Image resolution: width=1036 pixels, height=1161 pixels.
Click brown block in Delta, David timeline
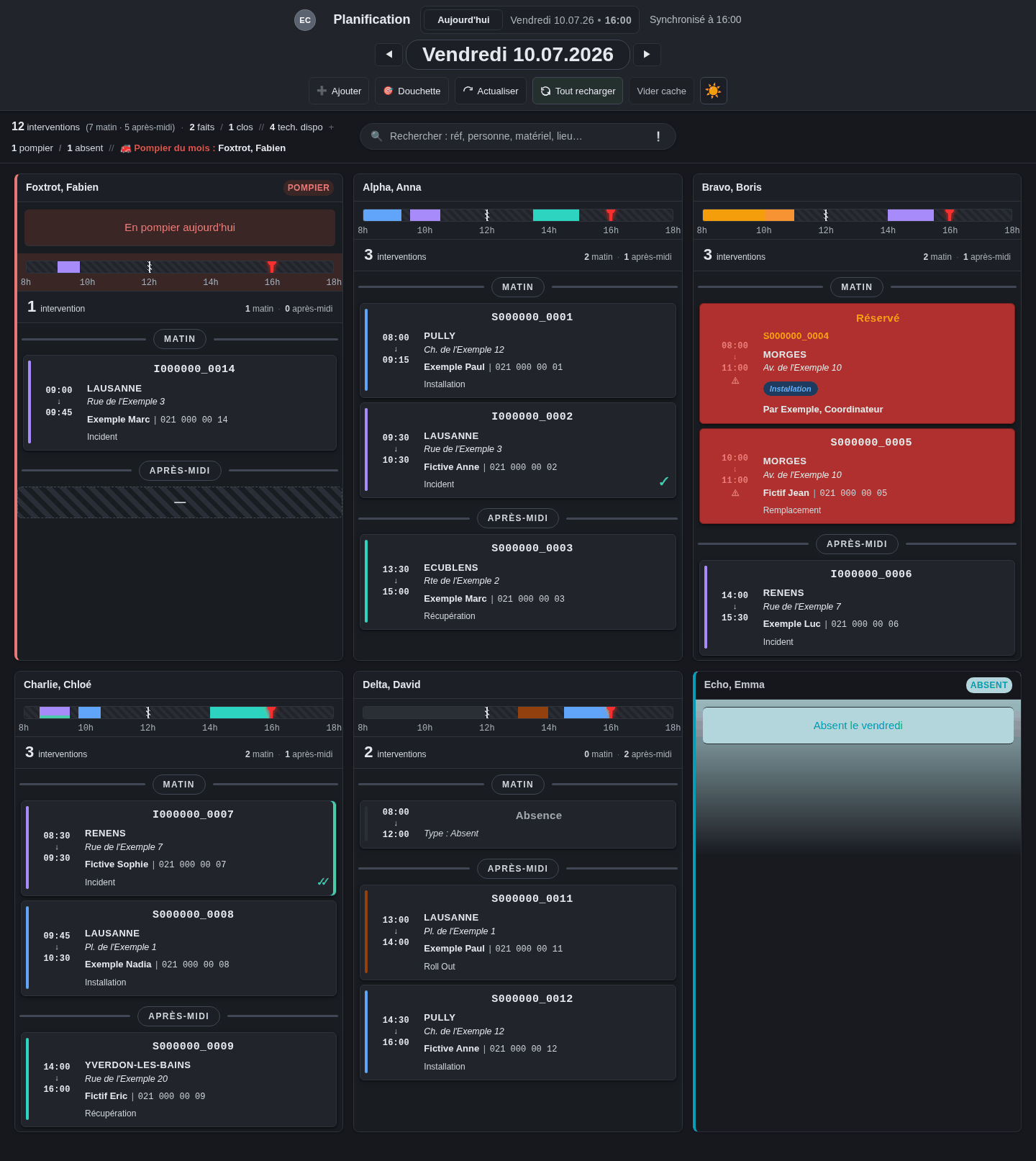coord(533,713)
